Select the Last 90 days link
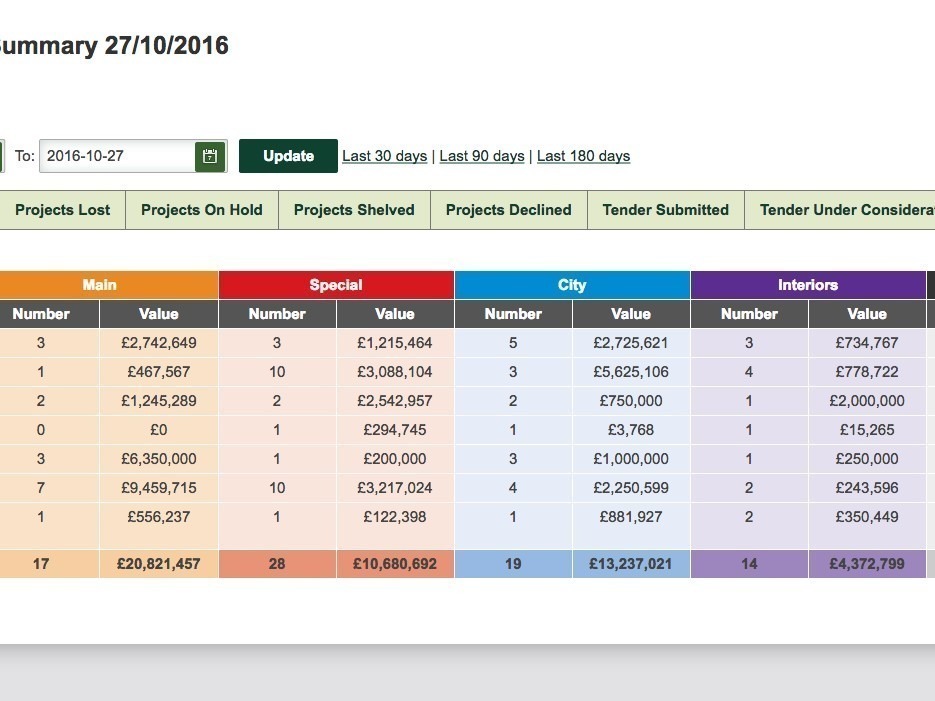935x701 pixels. tap(482, 156)
